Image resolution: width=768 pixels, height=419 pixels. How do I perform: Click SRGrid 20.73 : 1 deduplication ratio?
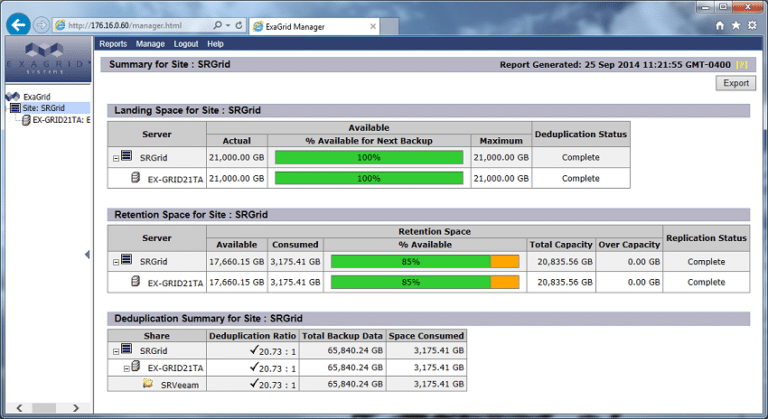click(277, 351)
